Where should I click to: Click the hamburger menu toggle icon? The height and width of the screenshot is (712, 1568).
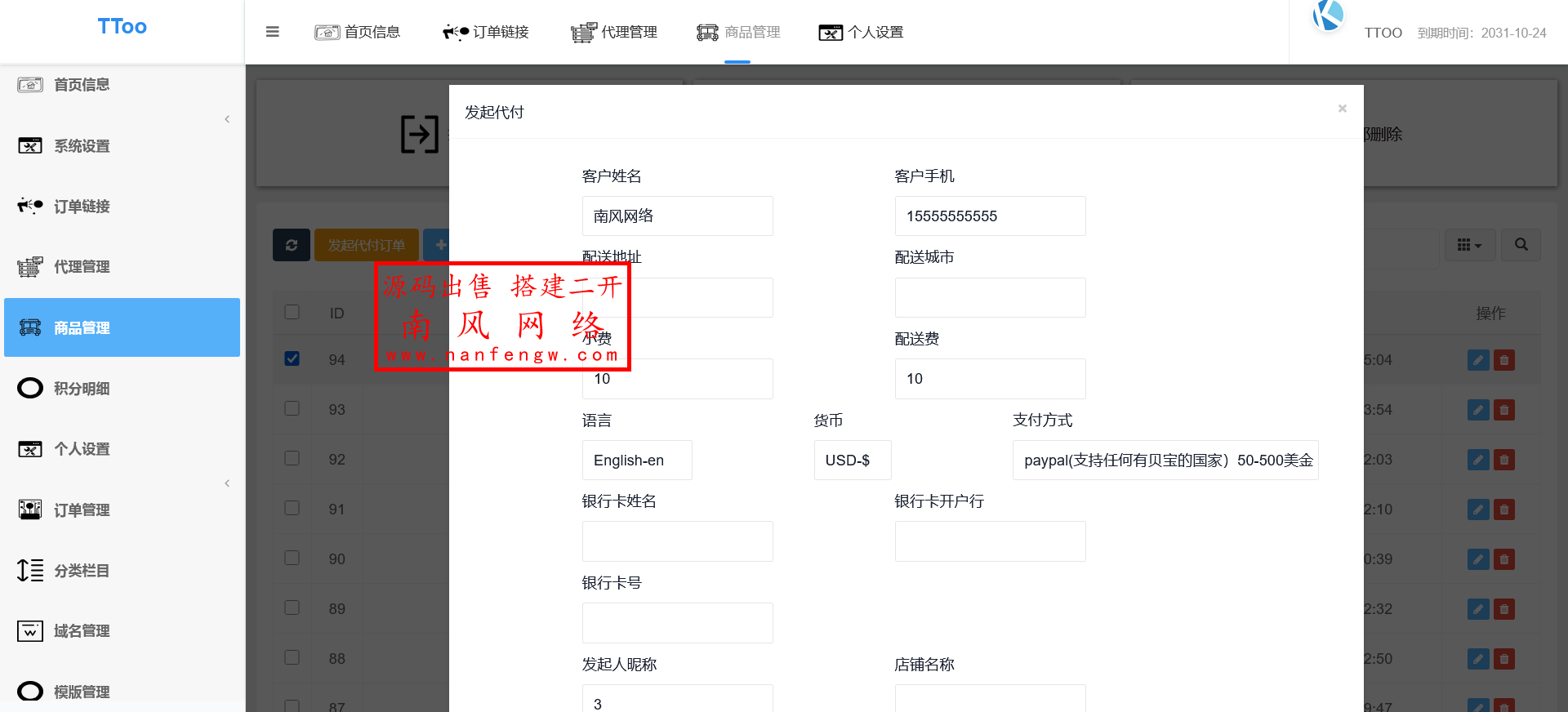click(273, 32)
